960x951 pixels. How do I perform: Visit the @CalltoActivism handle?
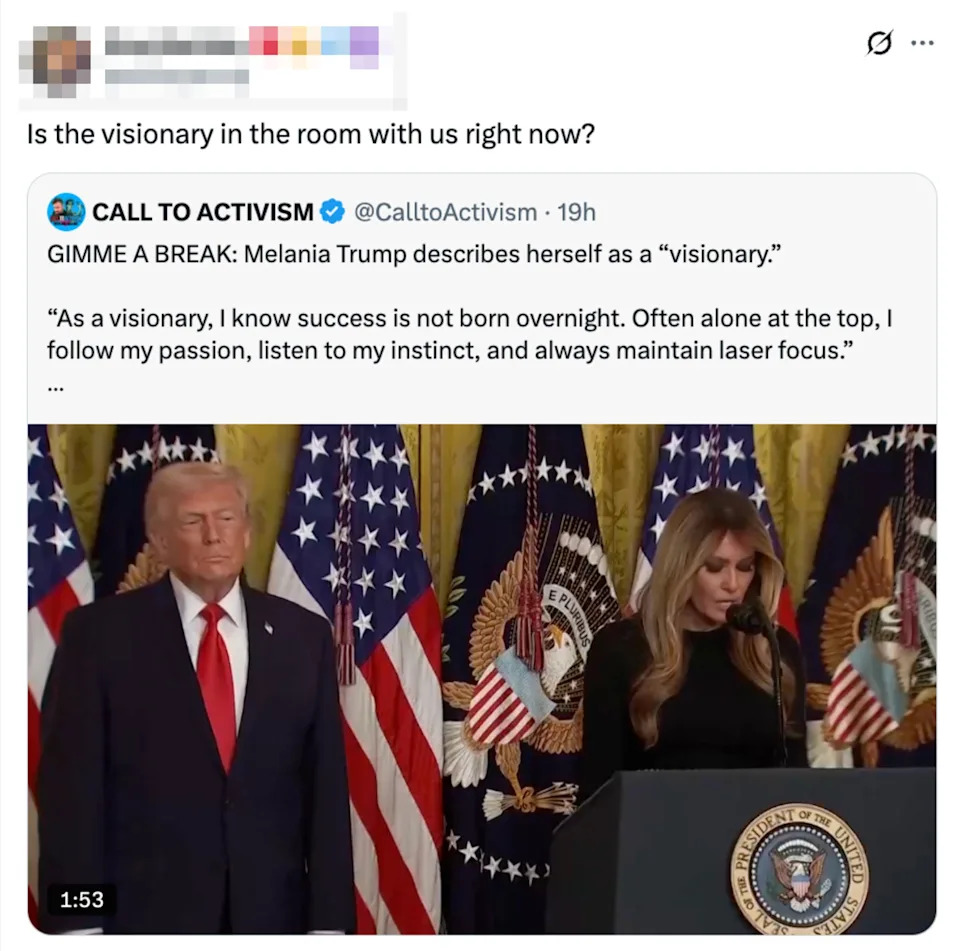pos(445,212)
